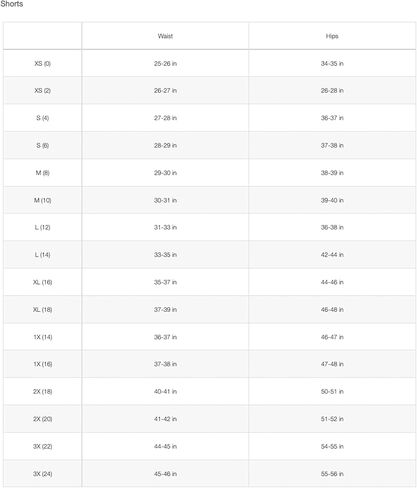Click the M (10) size label
Screen dimensions: 417x488
[x=42, y=200]
